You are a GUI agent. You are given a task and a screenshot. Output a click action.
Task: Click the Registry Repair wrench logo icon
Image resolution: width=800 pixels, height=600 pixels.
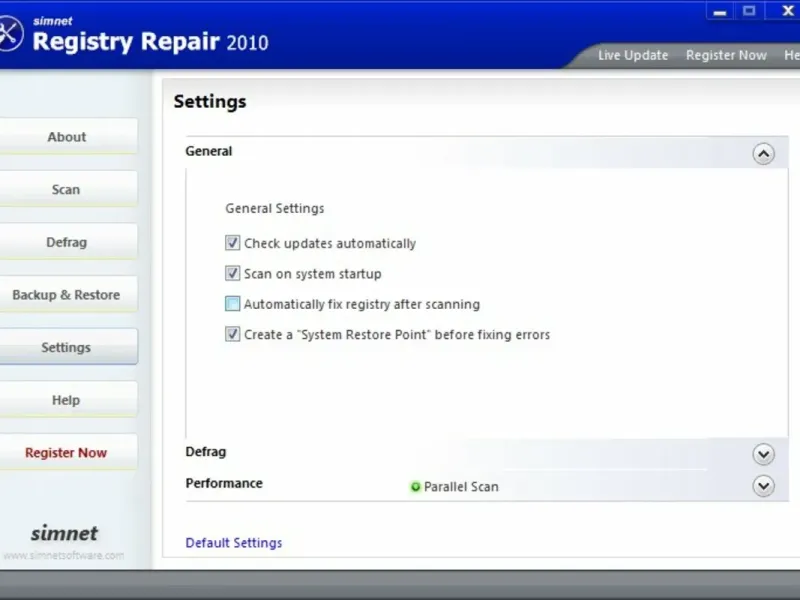coord(10,34)
